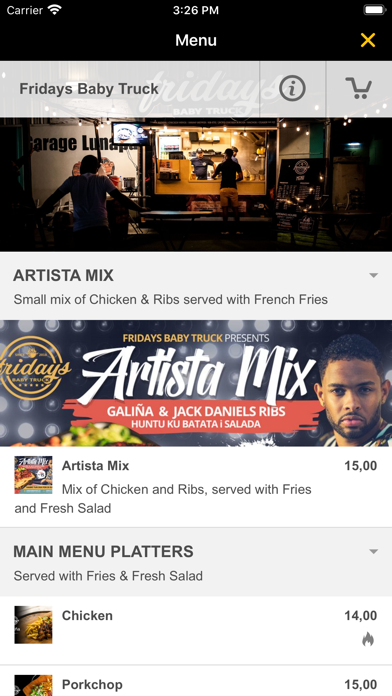Viewport: 392px width, 696px height.
Task: Tap the Artista Mix promotional banner
Action: (x=196, y=383)
